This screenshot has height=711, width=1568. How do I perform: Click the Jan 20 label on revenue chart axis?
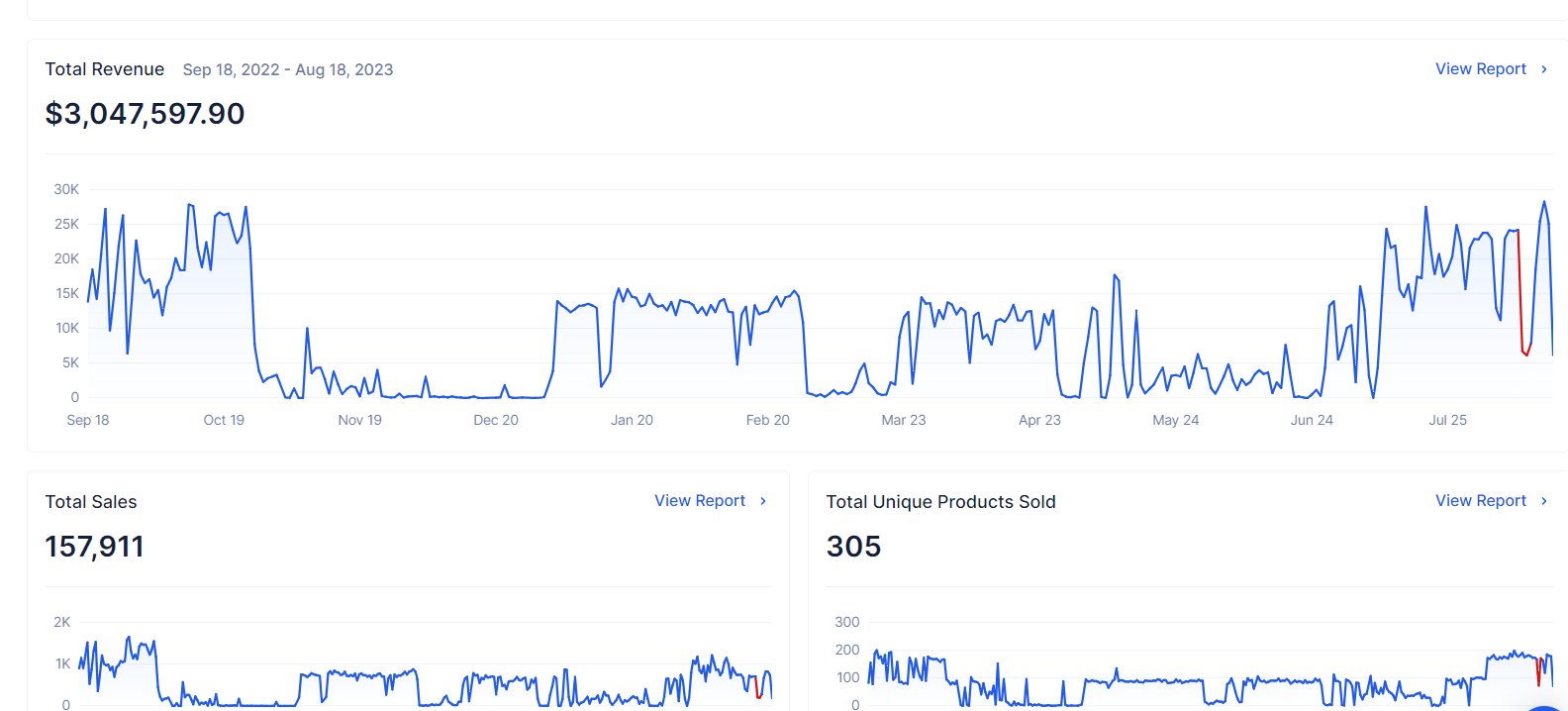[x=632, y=420]
